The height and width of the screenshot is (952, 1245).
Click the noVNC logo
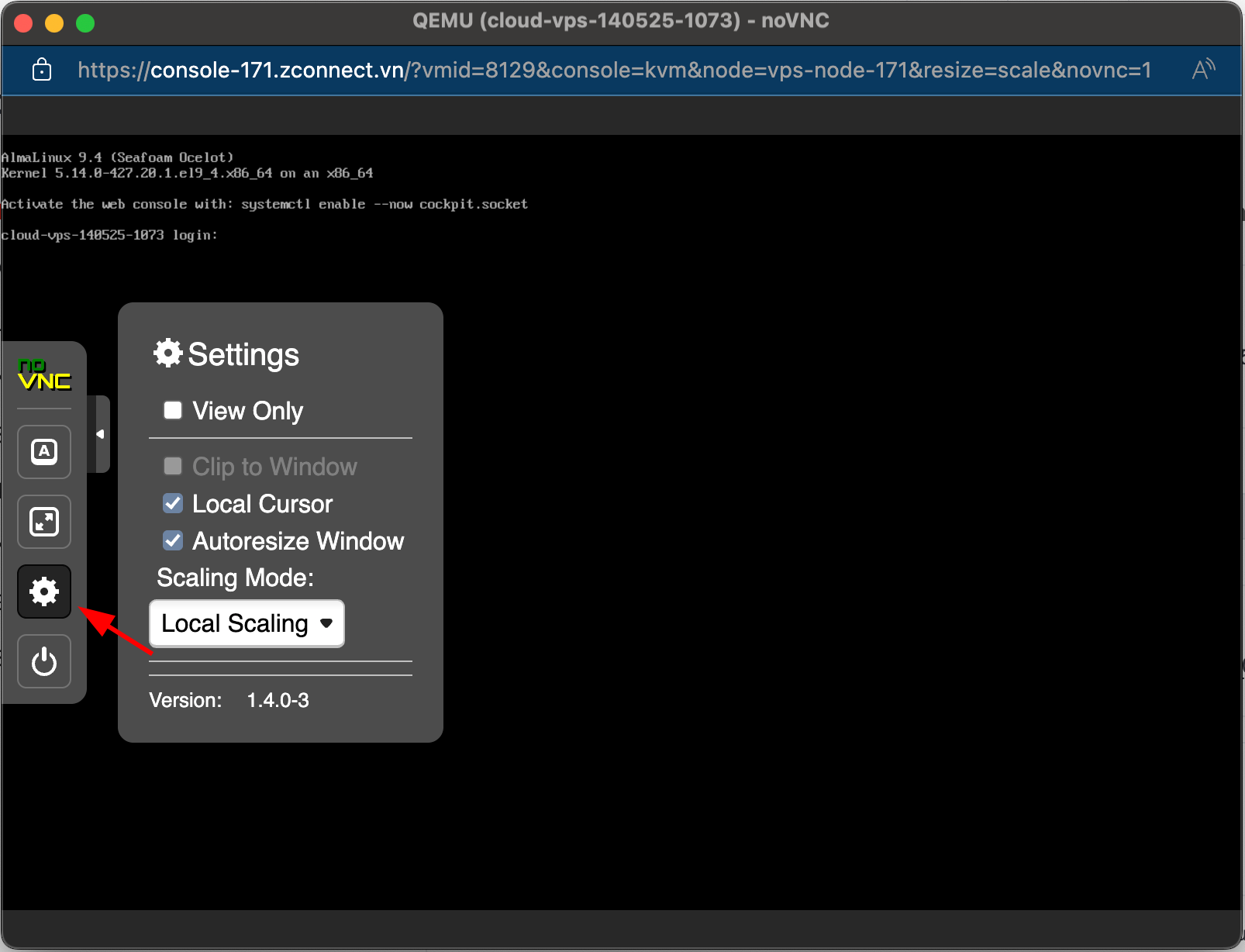[x=44, y=374]
